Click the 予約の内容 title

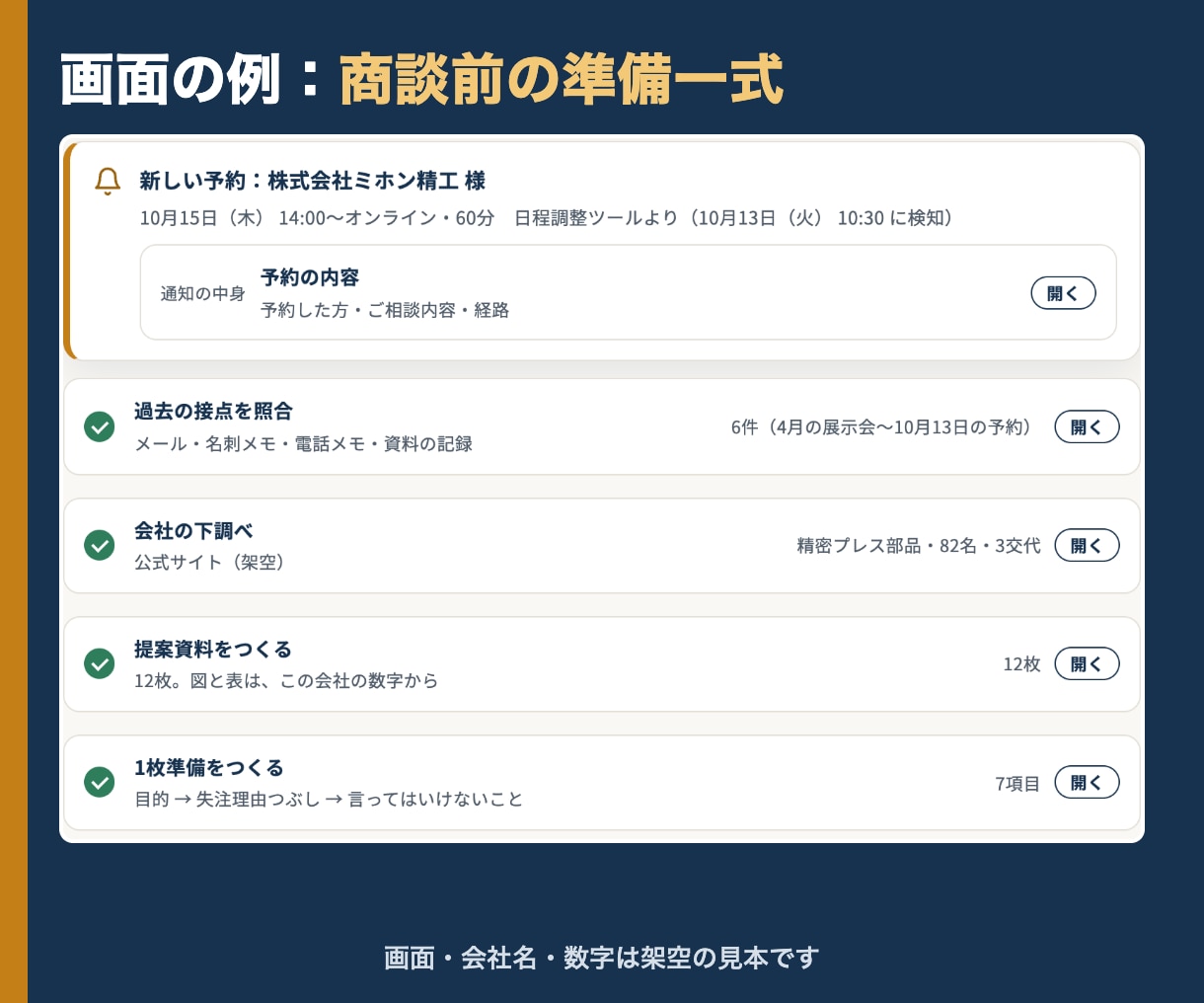coord(310,277)
